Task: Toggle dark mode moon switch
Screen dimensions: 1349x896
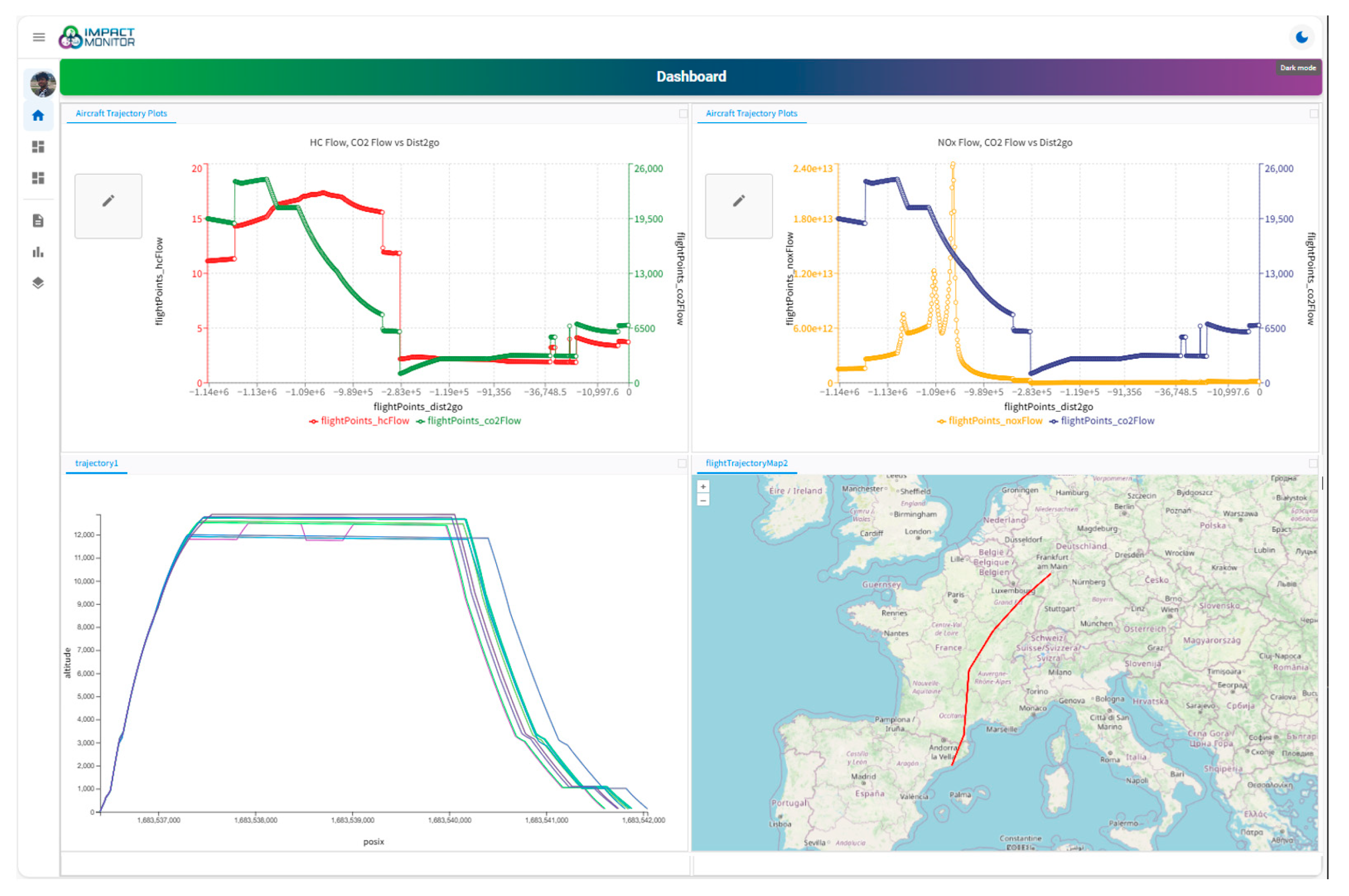Action: coord(1302,38)
